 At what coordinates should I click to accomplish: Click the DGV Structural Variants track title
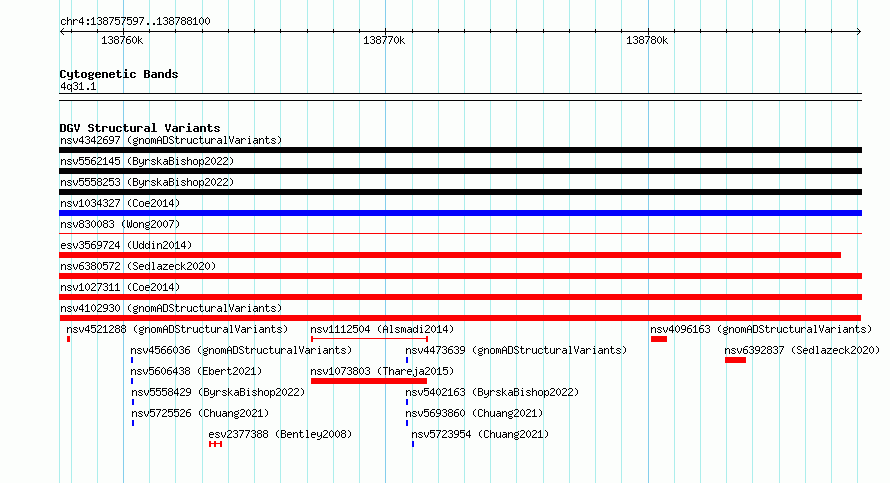pos(140,128)
